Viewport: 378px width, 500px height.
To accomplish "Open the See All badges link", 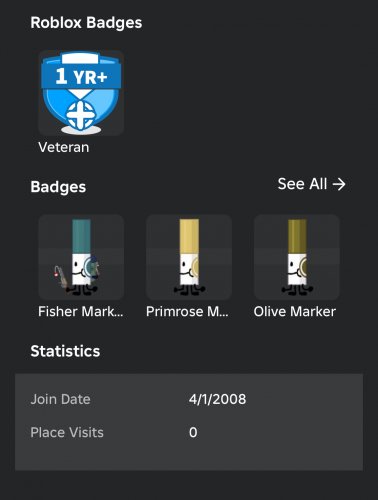I will pos(312,184).
